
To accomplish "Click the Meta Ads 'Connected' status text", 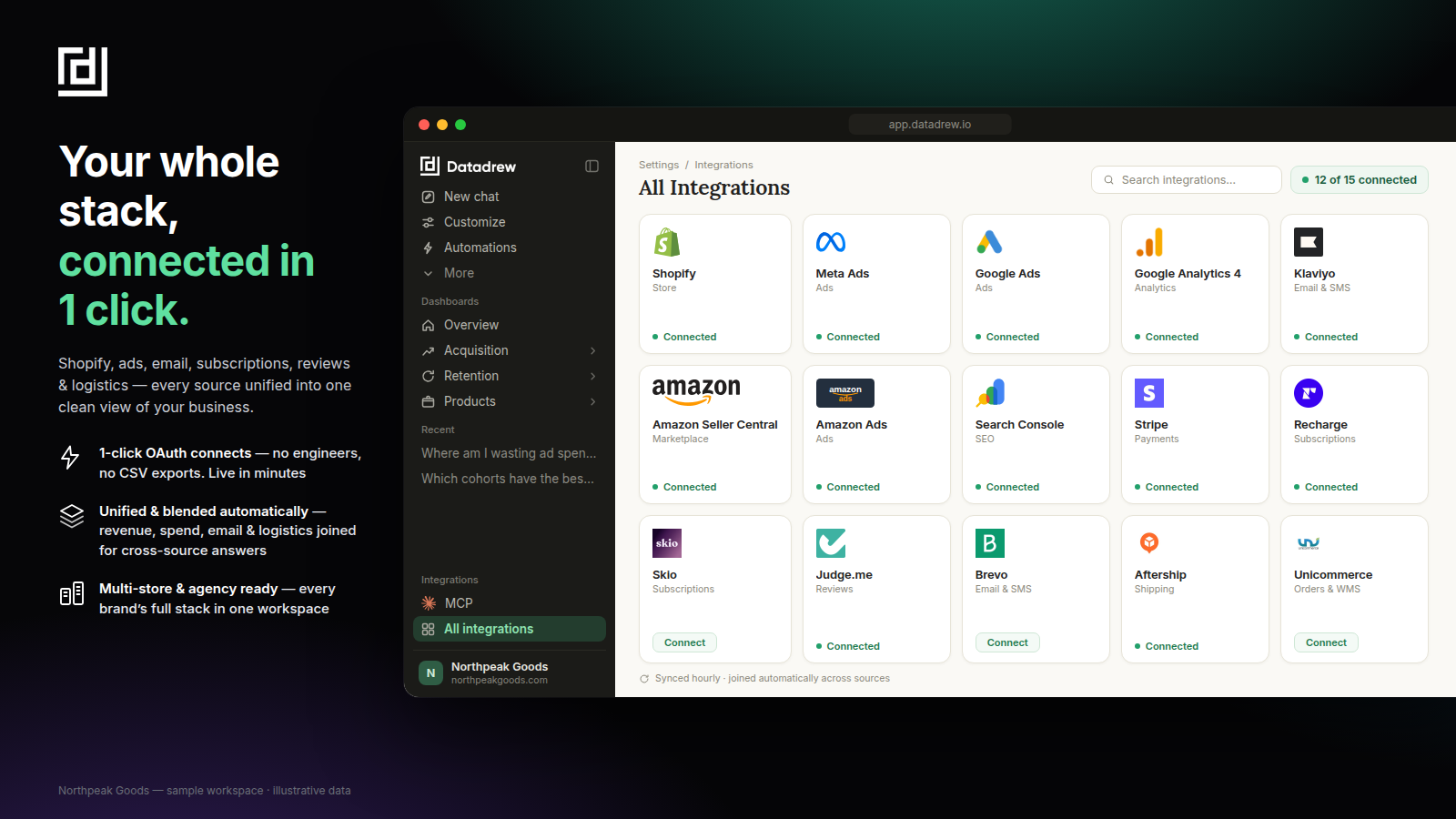I will [854, 337].
